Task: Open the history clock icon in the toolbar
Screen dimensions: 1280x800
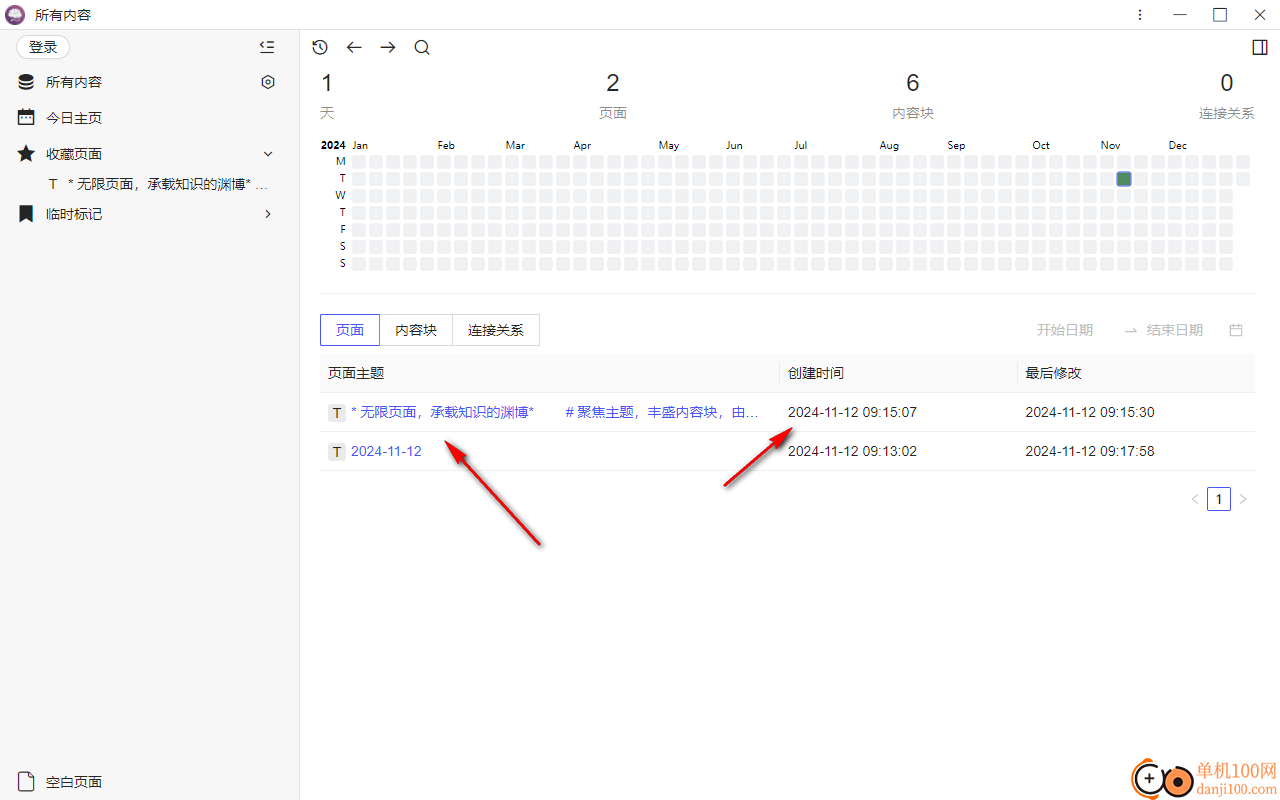Action: 320,47
